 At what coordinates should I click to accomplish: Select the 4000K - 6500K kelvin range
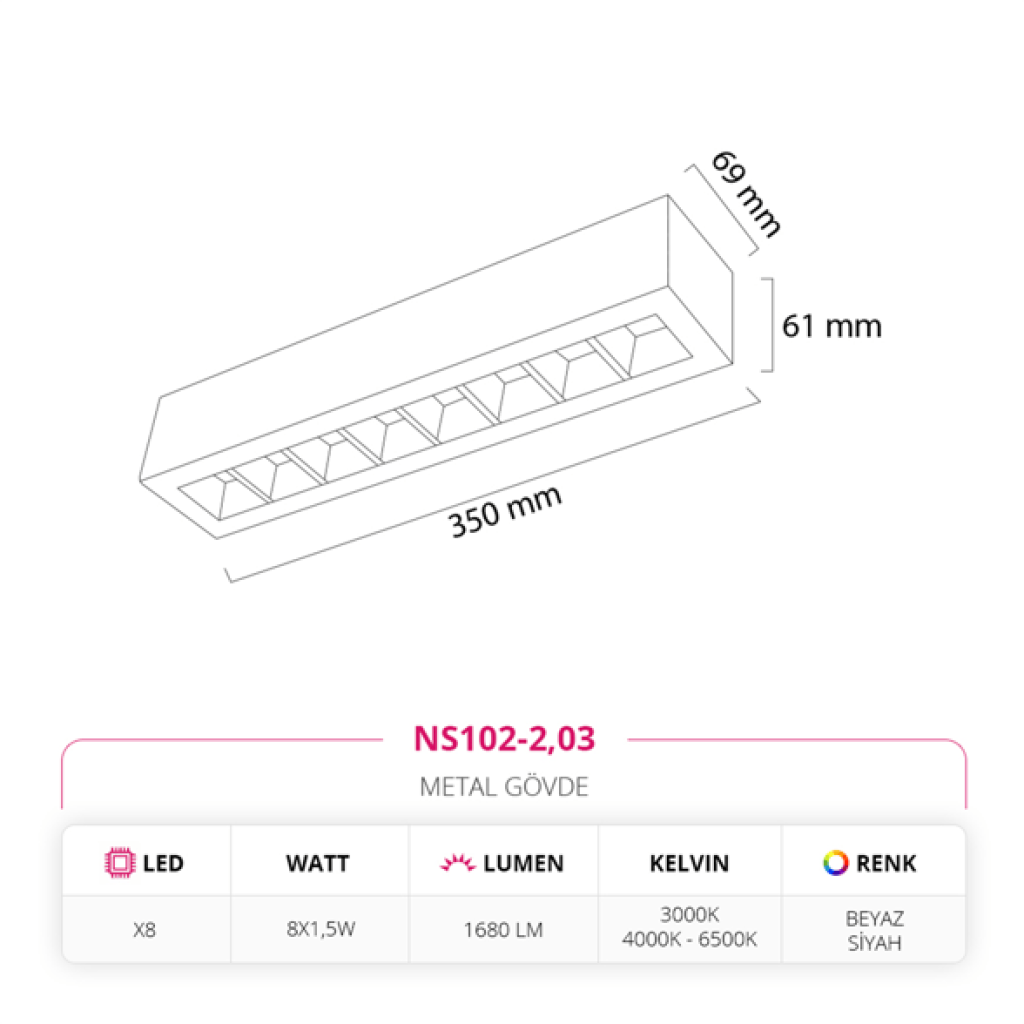point(689,939)
